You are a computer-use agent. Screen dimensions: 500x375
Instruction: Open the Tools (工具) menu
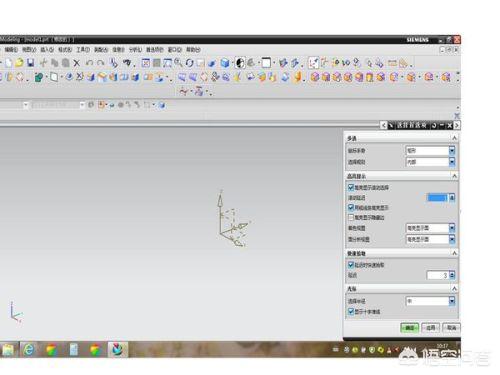pos(83,50)
